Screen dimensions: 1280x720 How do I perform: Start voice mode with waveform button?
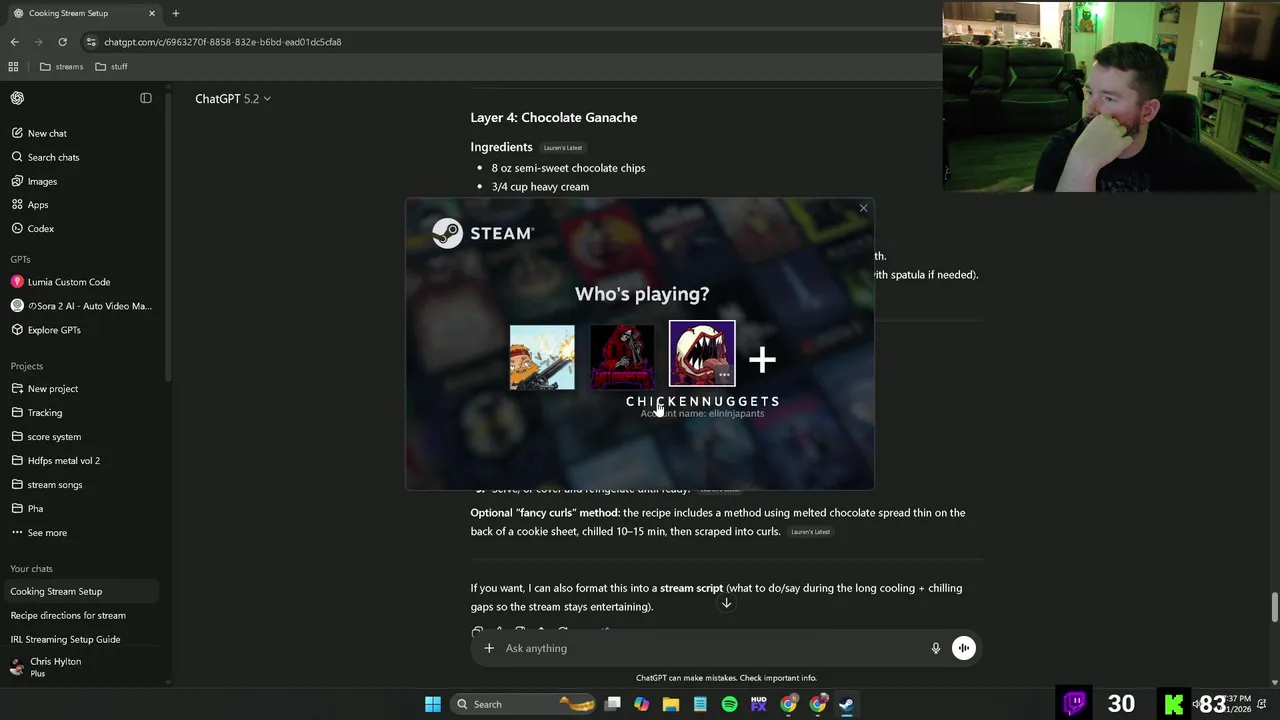tap(964, 648)
